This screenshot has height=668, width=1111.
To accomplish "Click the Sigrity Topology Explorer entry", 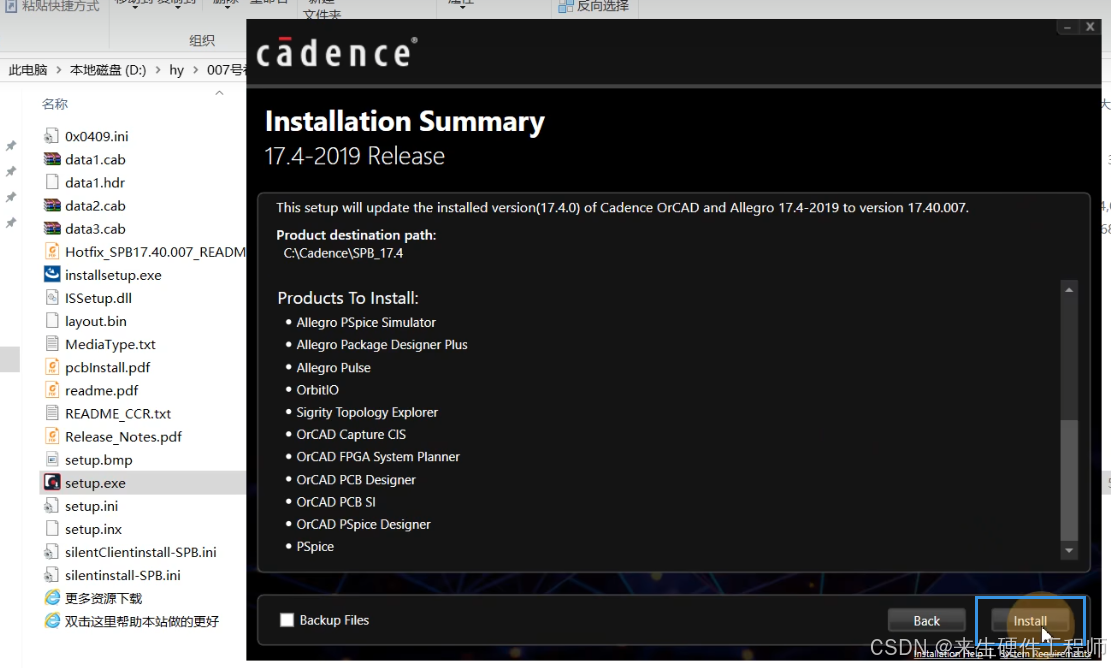I will tap(367, 412).
